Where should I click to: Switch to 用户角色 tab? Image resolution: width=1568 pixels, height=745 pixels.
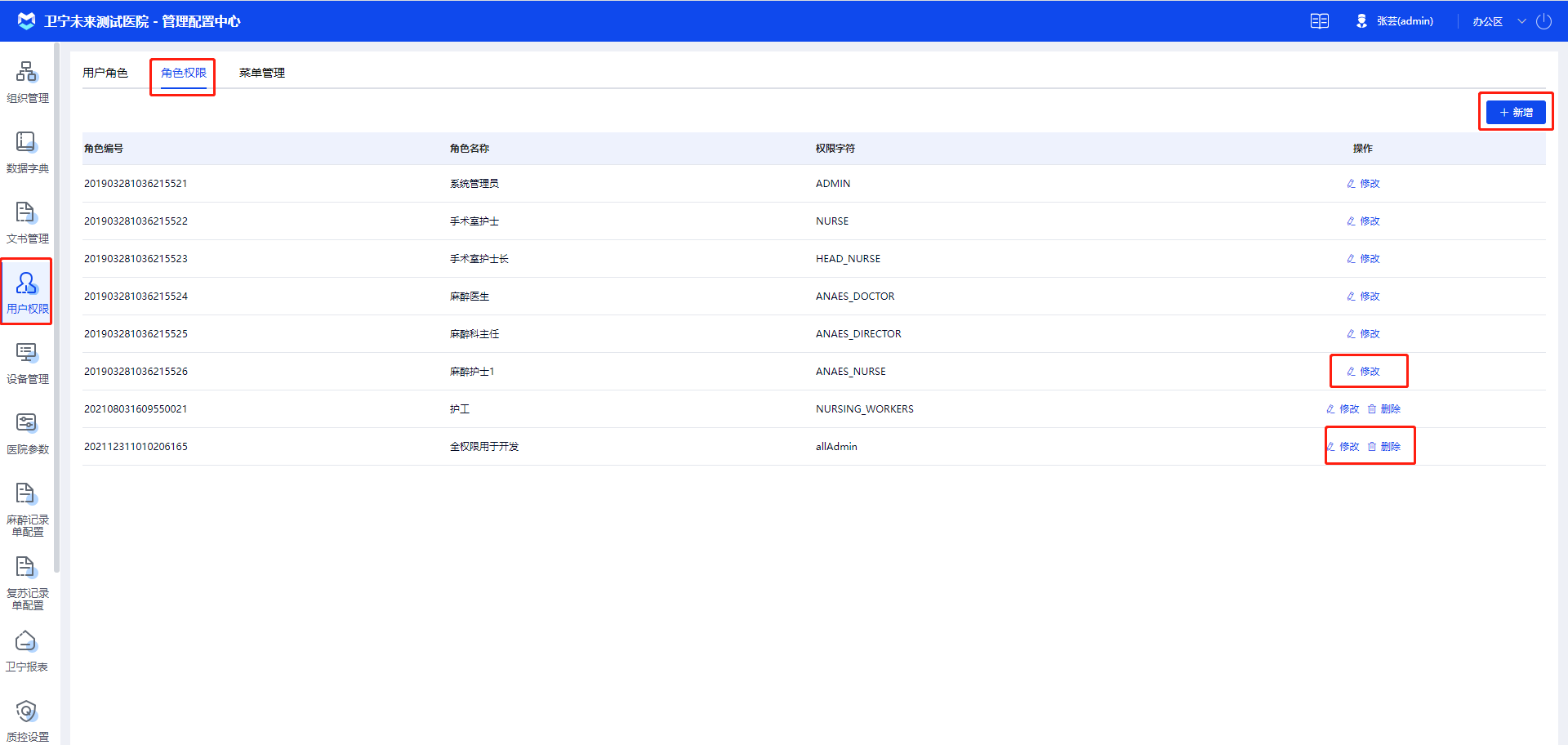pyautogui.click(x=105, y=73)
